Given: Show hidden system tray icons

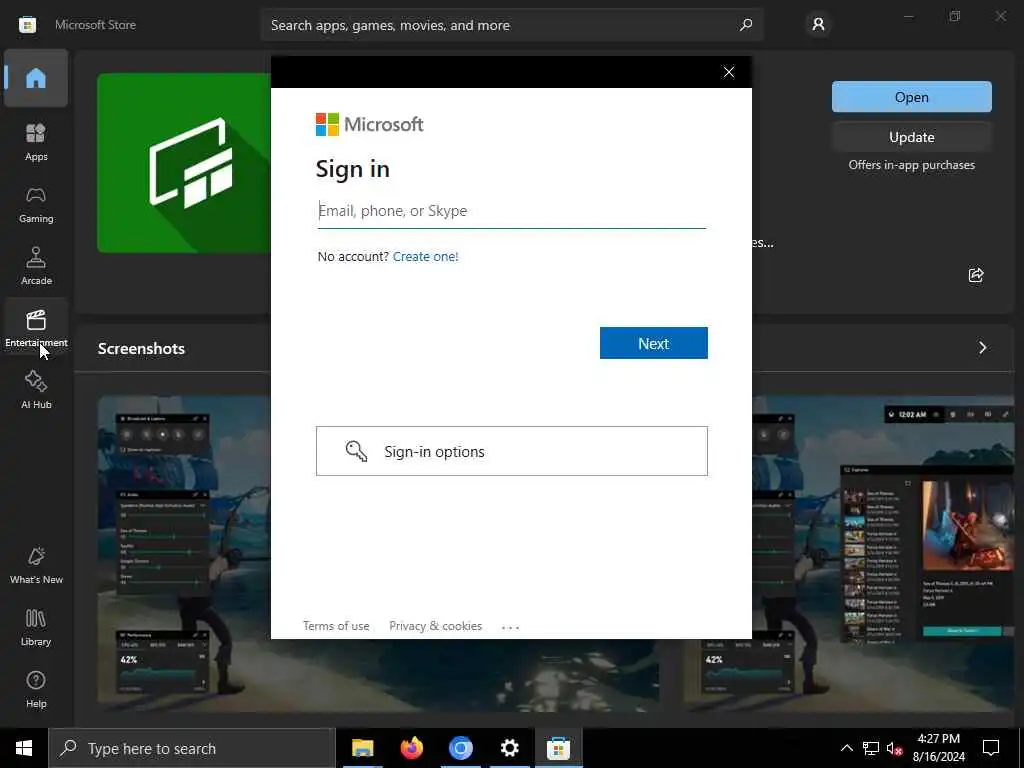Looking at the screenshot, I should [x=846, y=748].
